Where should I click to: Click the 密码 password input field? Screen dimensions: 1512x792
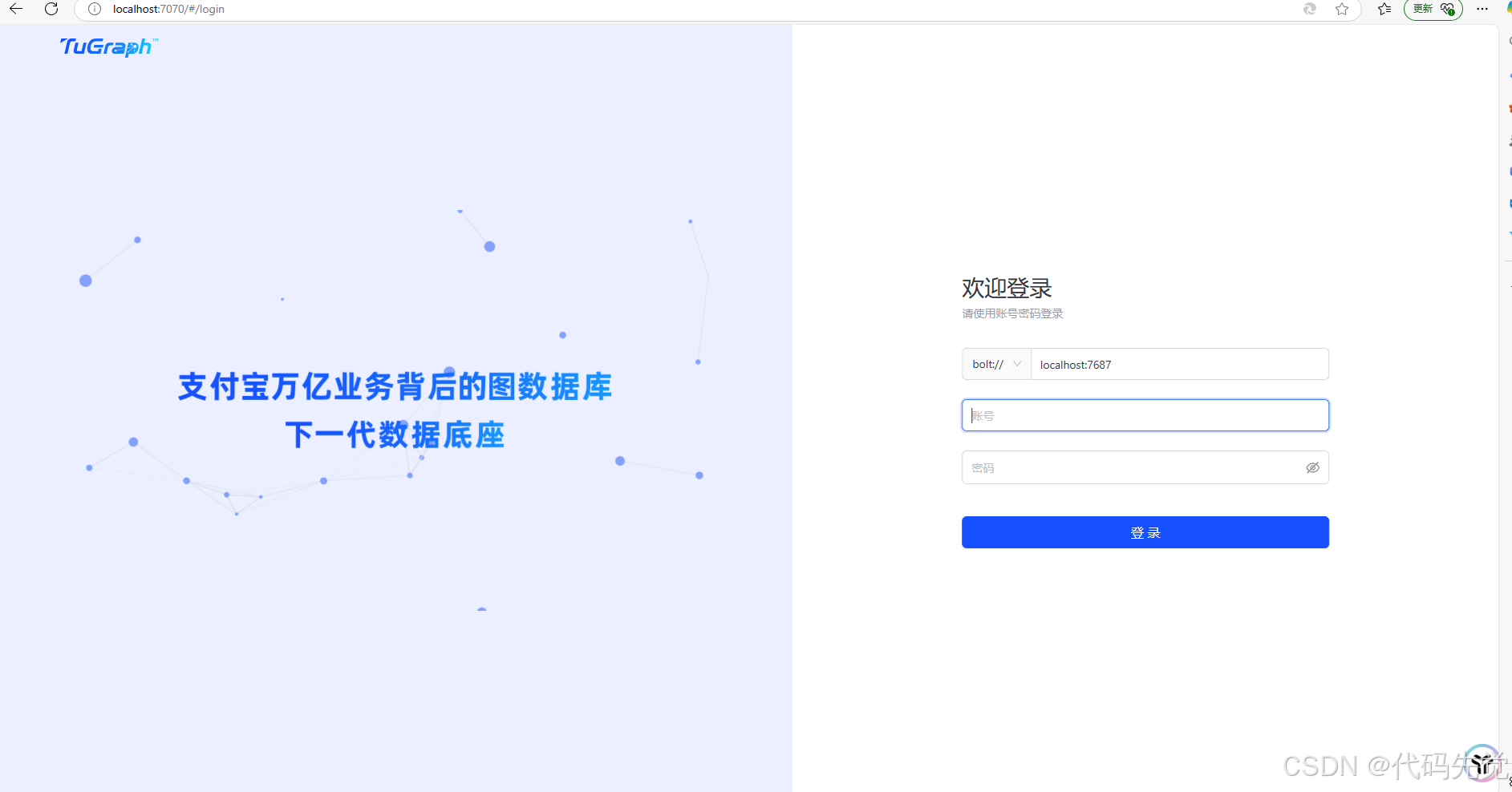pyautogui.click(x=1131, y=467)
